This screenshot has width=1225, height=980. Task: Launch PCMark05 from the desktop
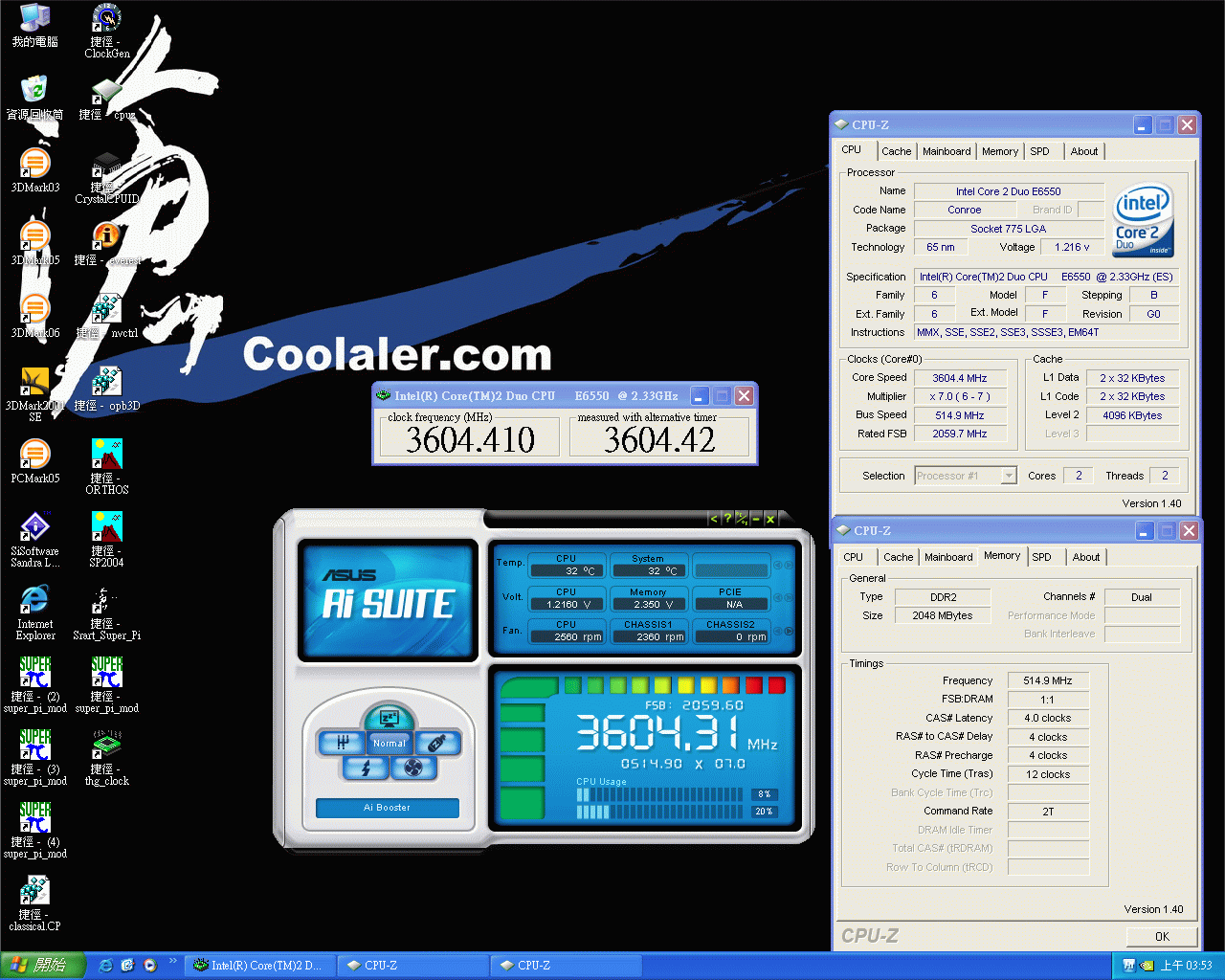[34, 462]
